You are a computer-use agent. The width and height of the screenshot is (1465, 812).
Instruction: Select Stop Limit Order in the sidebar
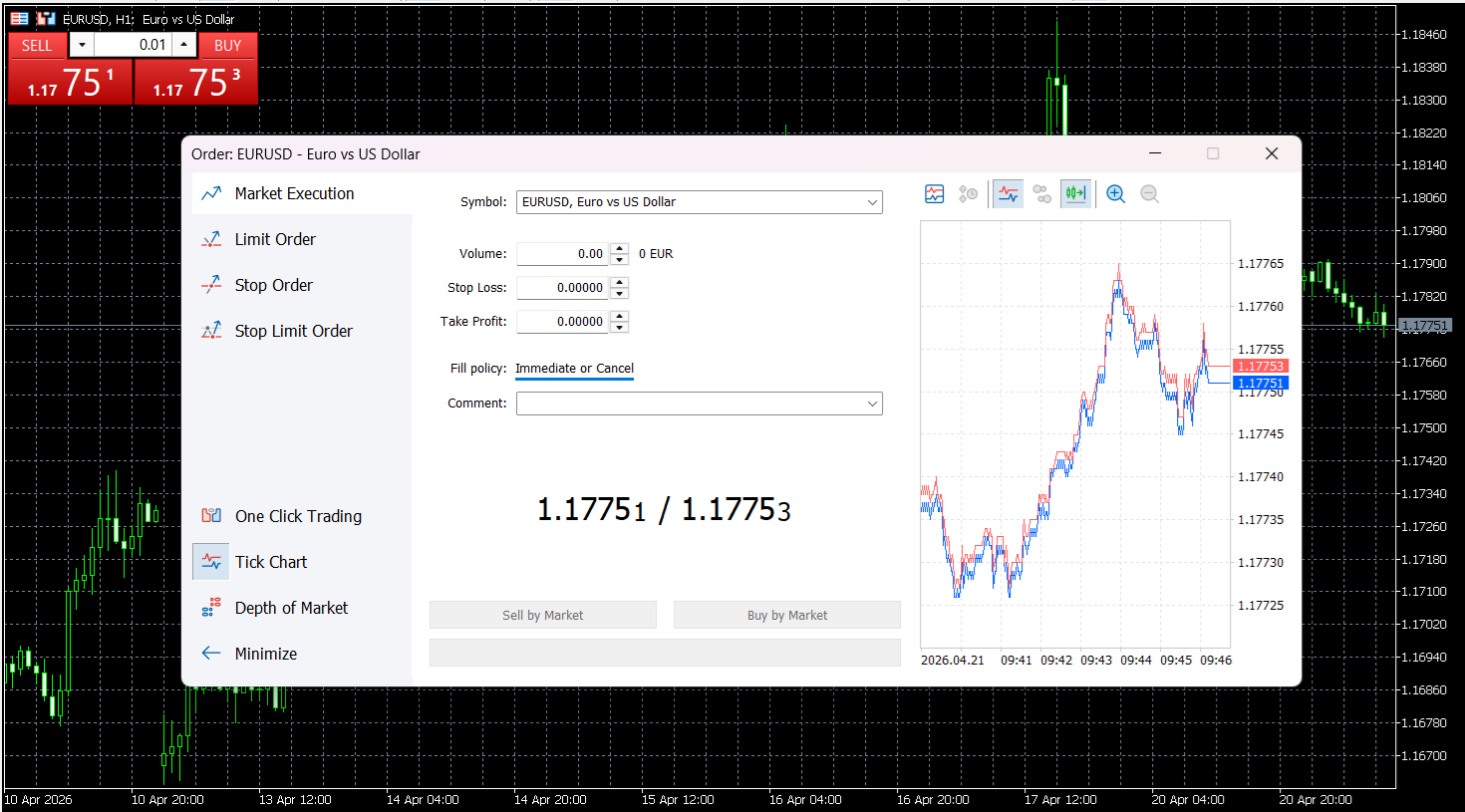point(302,331)
